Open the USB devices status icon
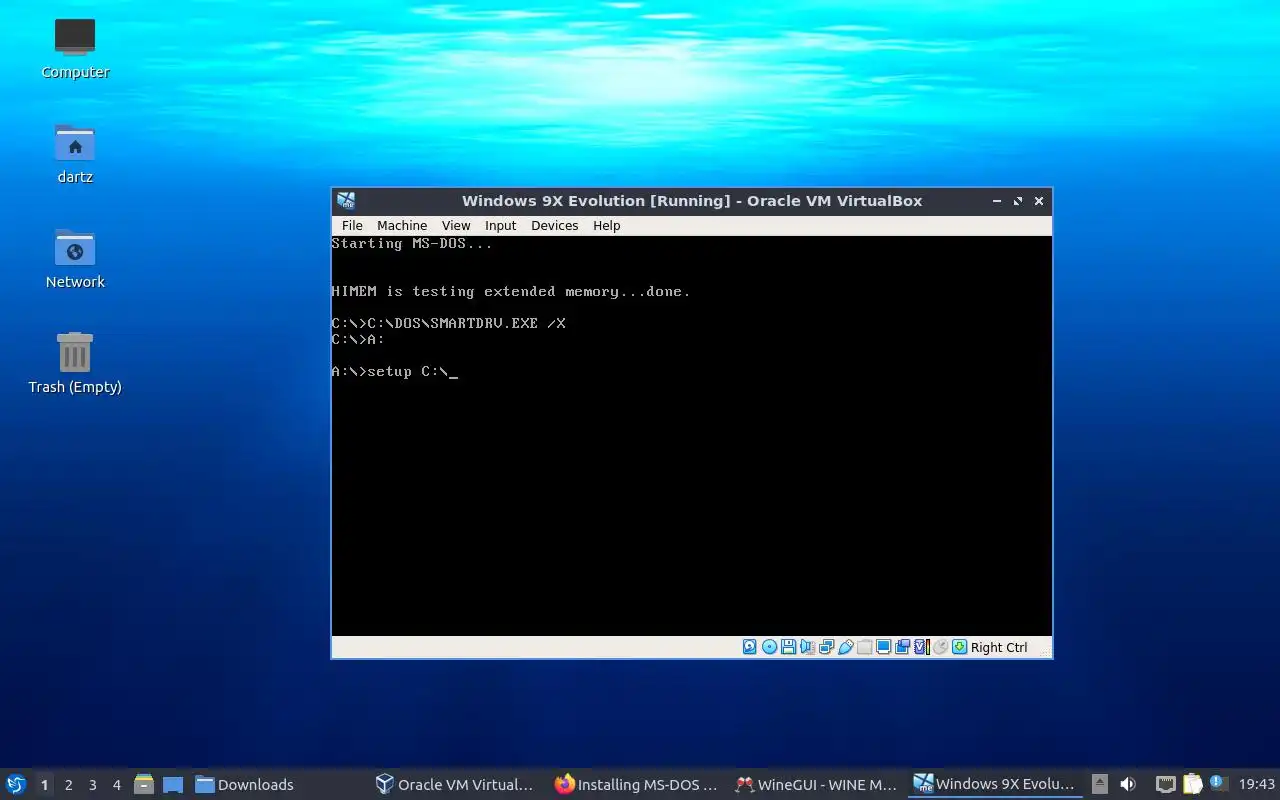1280x800 pixels. 846,647
